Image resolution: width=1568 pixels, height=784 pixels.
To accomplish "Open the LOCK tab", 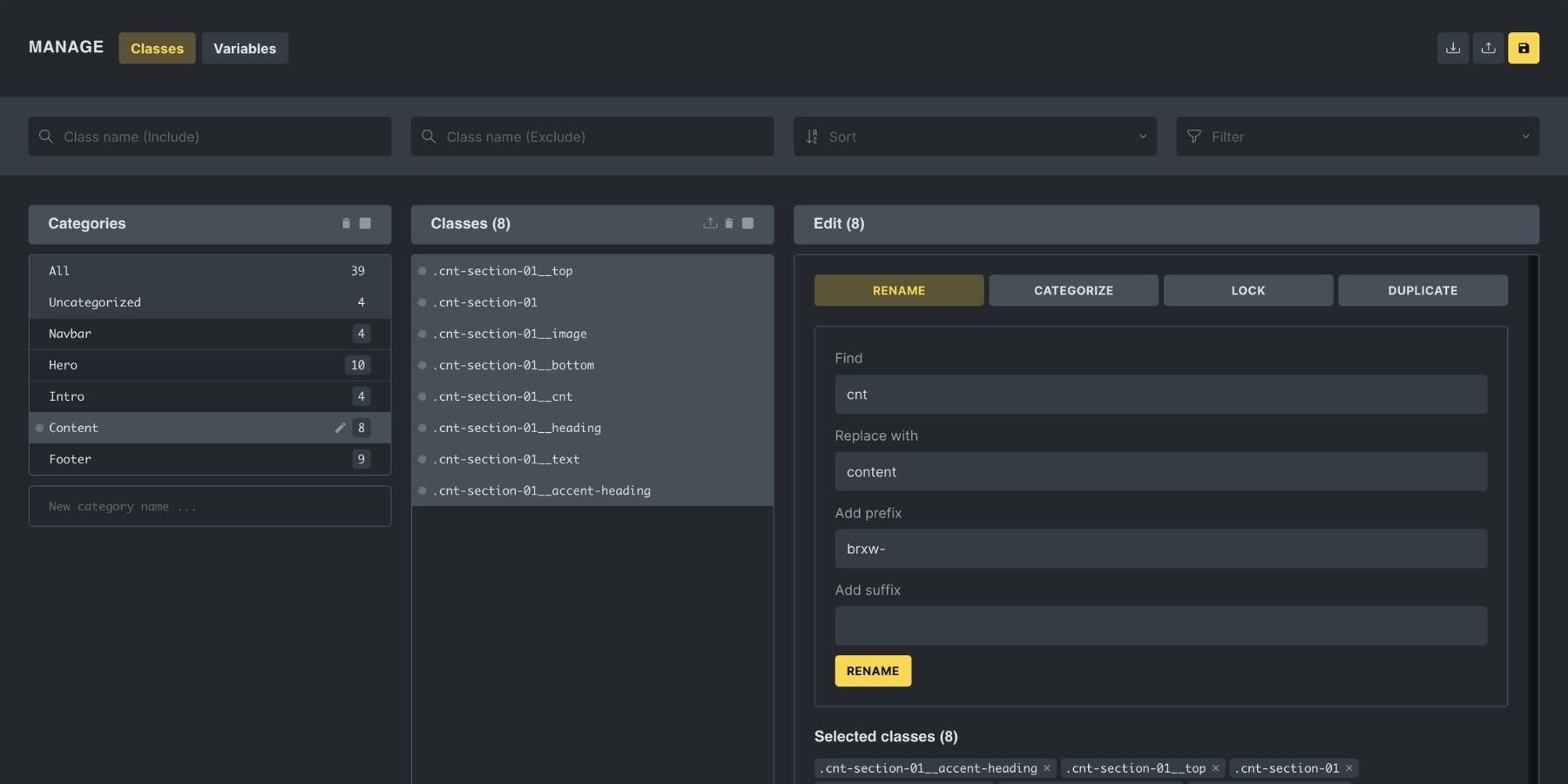I will tap(1248, 290).
